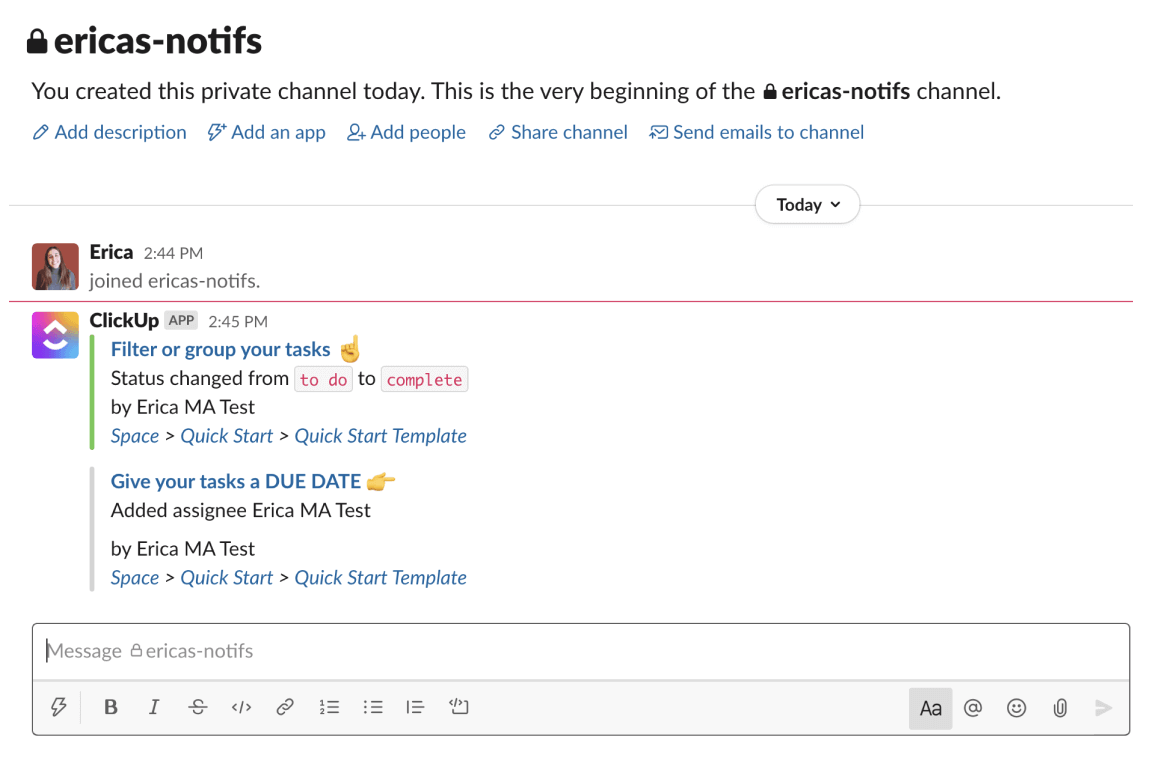Screen dimensions: 1161x772
Task: Apply blockquote formatting
Action: [x=415, y=707]
